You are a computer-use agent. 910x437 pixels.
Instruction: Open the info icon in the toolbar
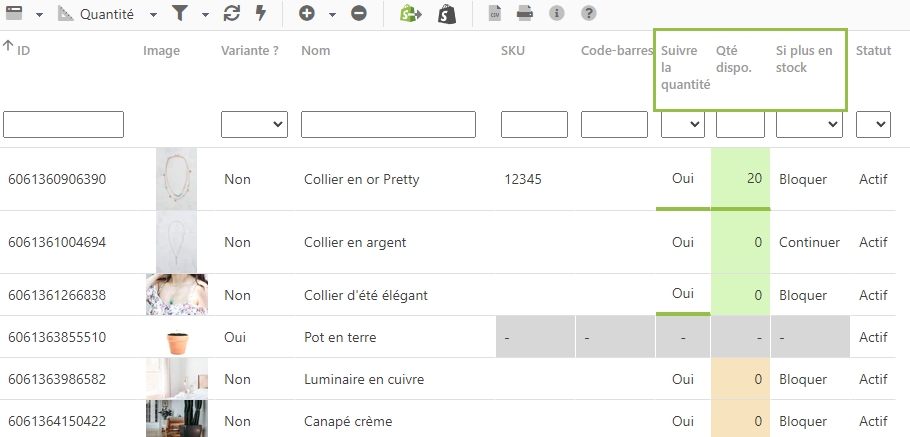click(x=557, y=14)
